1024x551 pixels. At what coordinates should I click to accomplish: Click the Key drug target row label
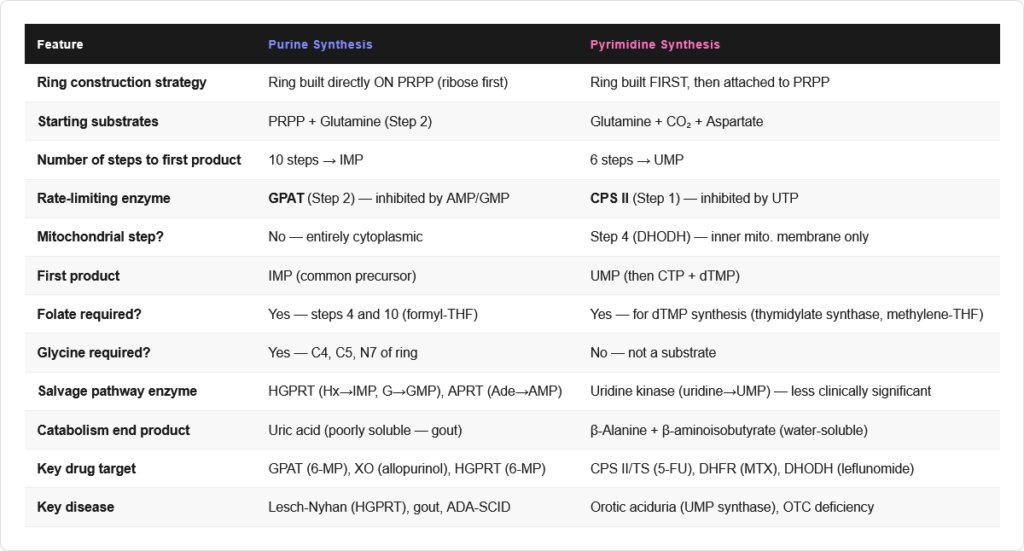coord(86,468)
